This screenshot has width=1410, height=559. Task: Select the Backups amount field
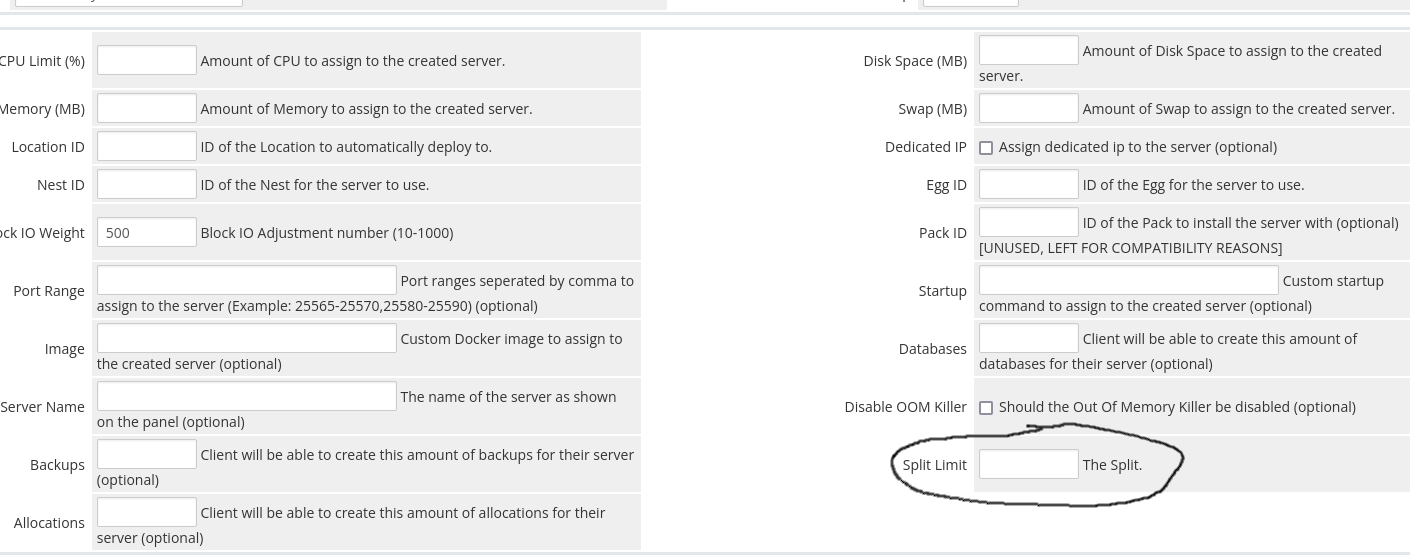point(147,454)
